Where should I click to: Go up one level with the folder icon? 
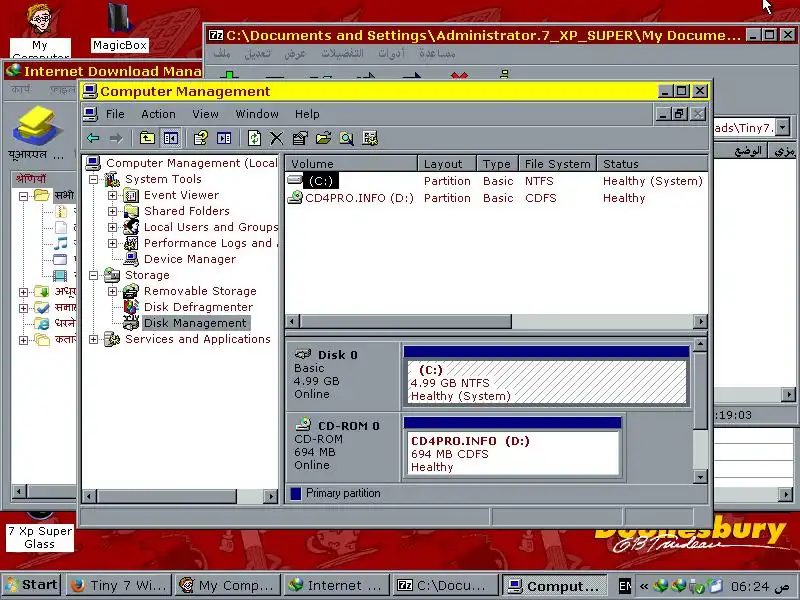tap(147, 138)
